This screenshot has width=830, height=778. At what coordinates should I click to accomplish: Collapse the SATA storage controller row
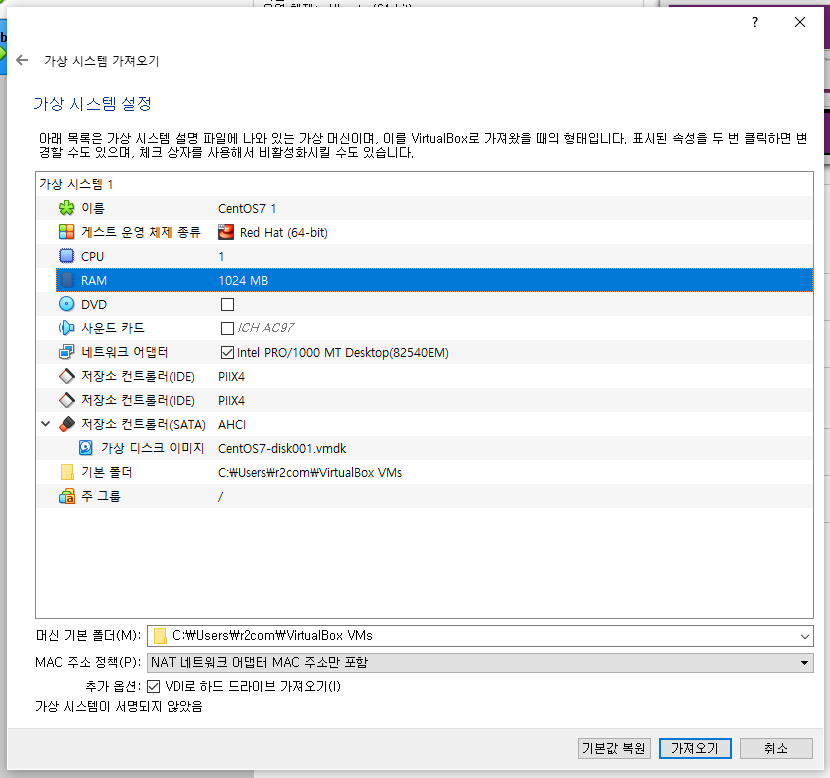[x=46, y=424]
